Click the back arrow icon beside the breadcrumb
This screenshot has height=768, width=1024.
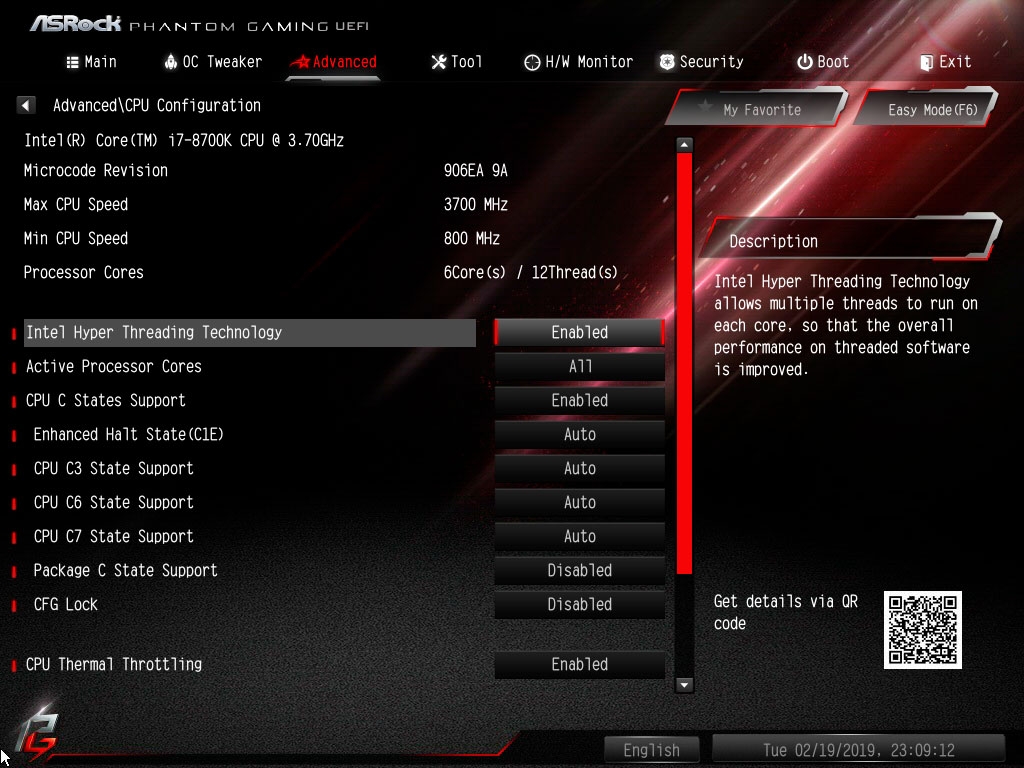pos(25,105)
